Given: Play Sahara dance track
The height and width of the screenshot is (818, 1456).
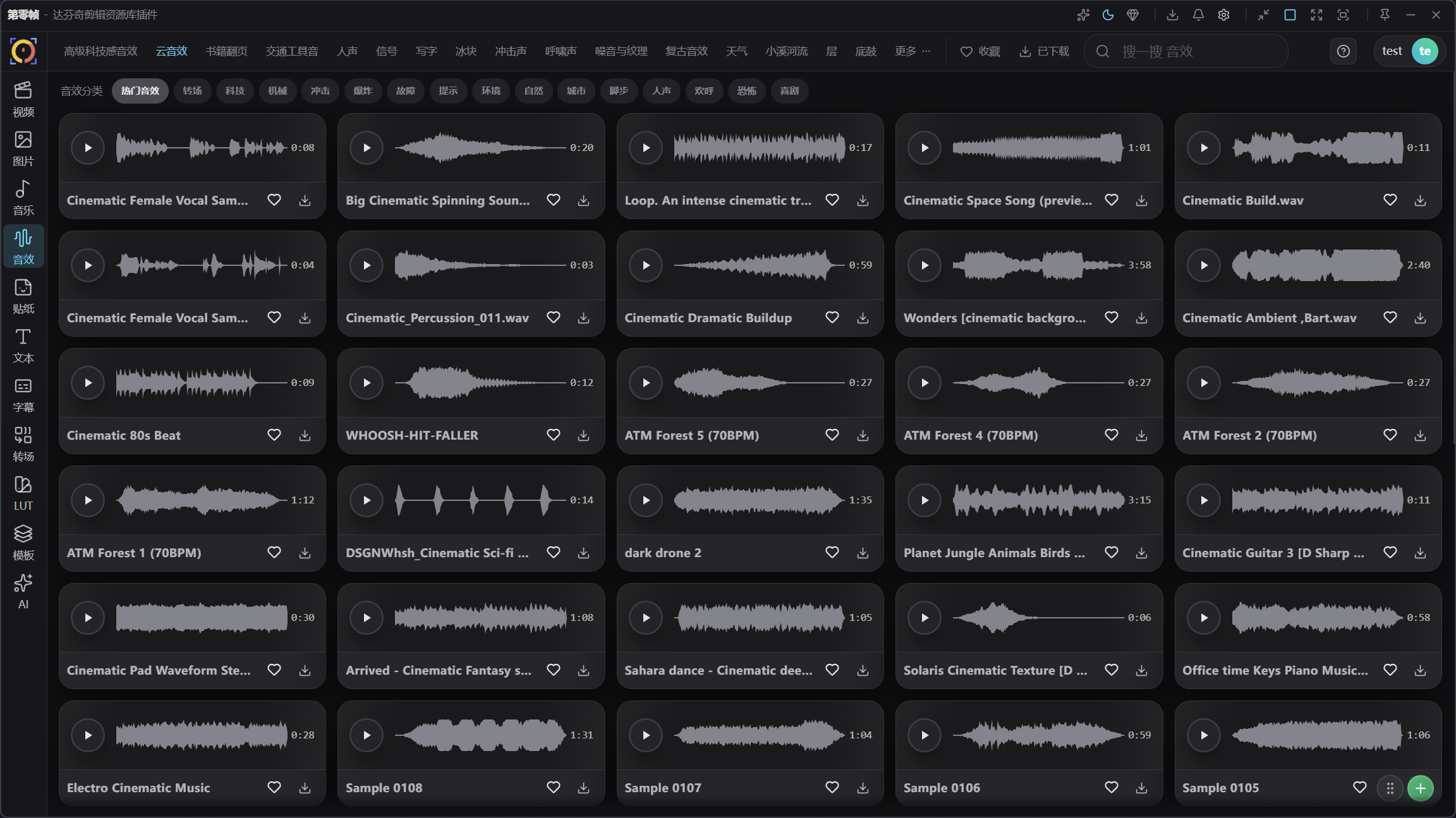Looking at the screenshot, I should point(646,618).
